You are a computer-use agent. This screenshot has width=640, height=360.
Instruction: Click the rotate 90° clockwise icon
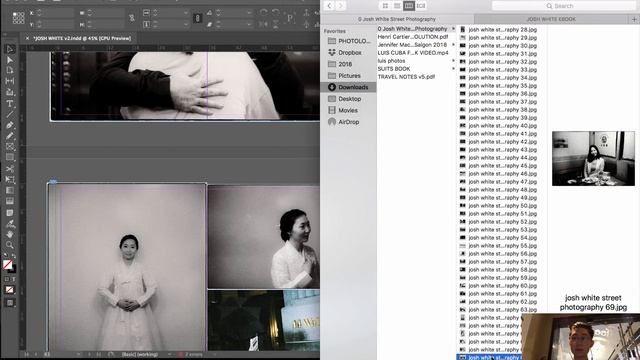click(264, 13)
